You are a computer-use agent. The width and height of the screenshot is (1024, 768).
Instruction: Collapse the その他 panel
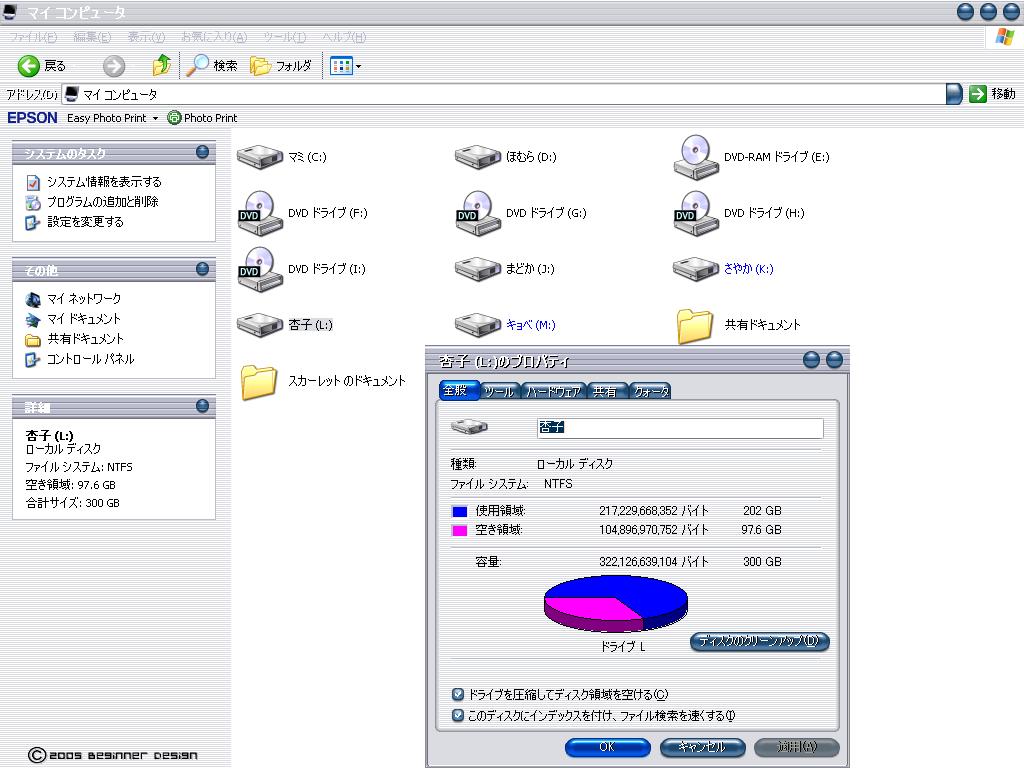tap(203, 270)
